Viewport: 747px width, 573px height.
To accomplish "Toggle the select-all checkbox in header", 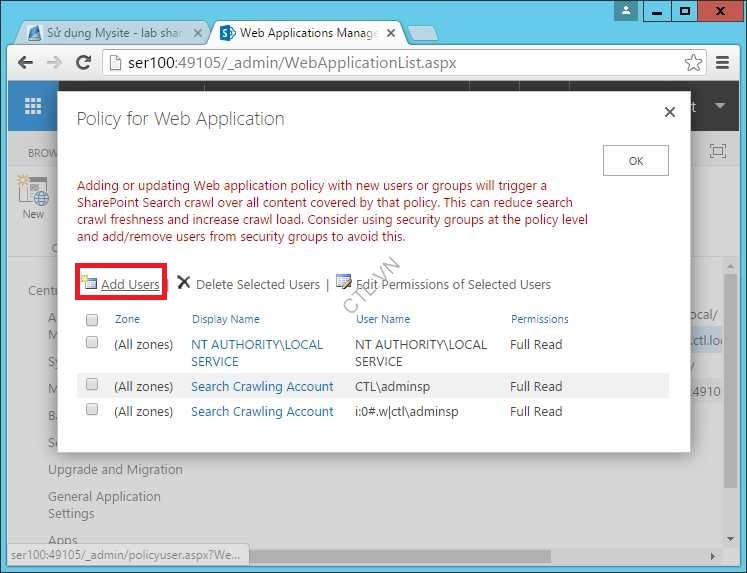I will (92, 320).
